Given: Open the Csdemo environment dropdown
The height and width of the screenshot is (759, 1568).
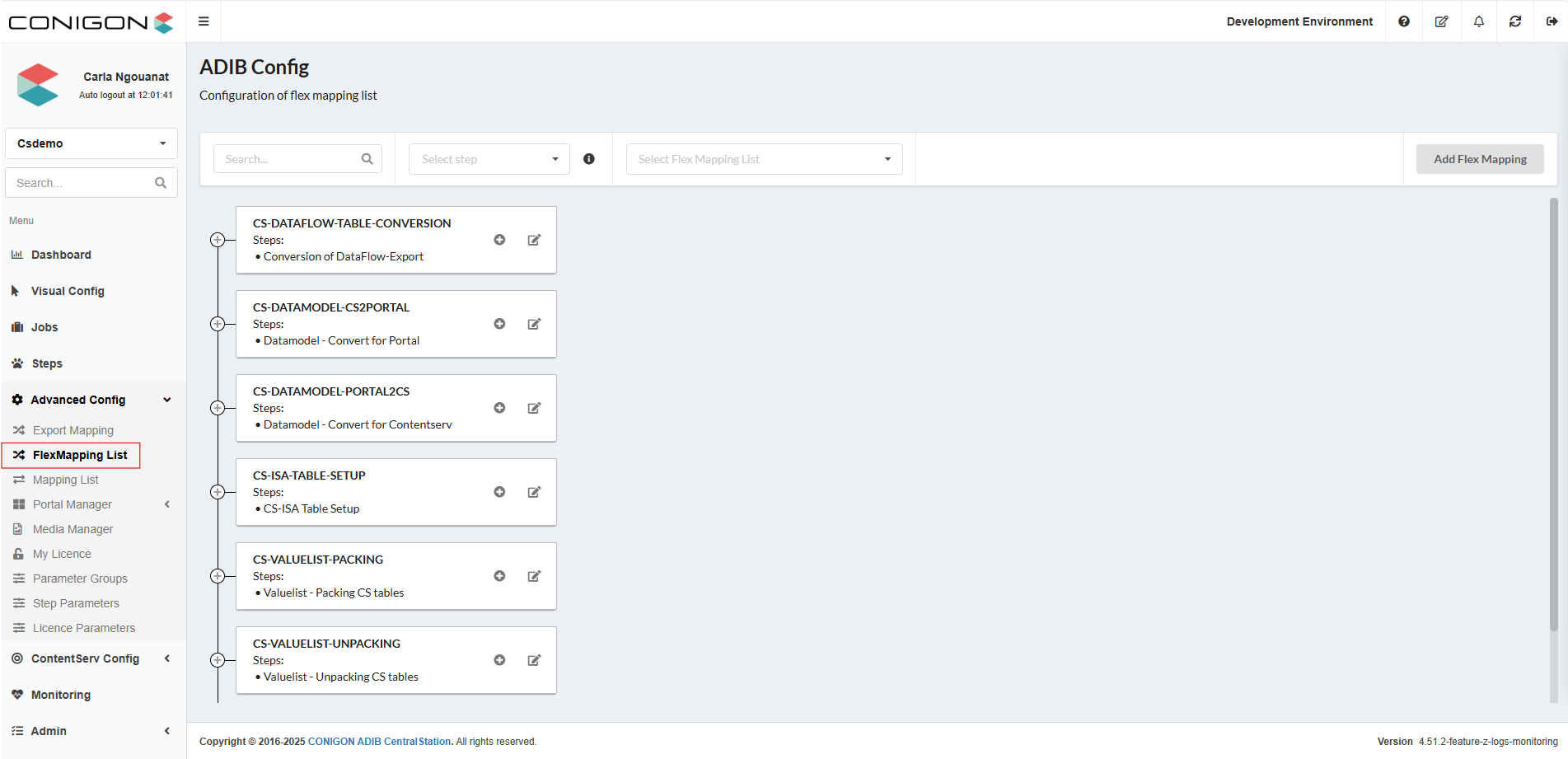Looking at the screenshot, I should pyautogui.click(x=91, y=143).
